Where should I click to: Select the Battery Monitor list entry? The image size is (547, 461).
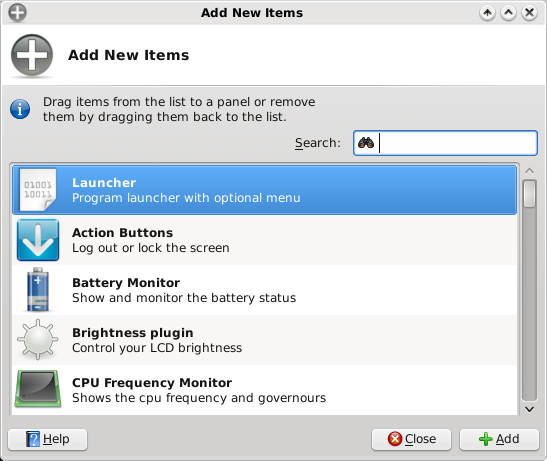coord(264,290)
